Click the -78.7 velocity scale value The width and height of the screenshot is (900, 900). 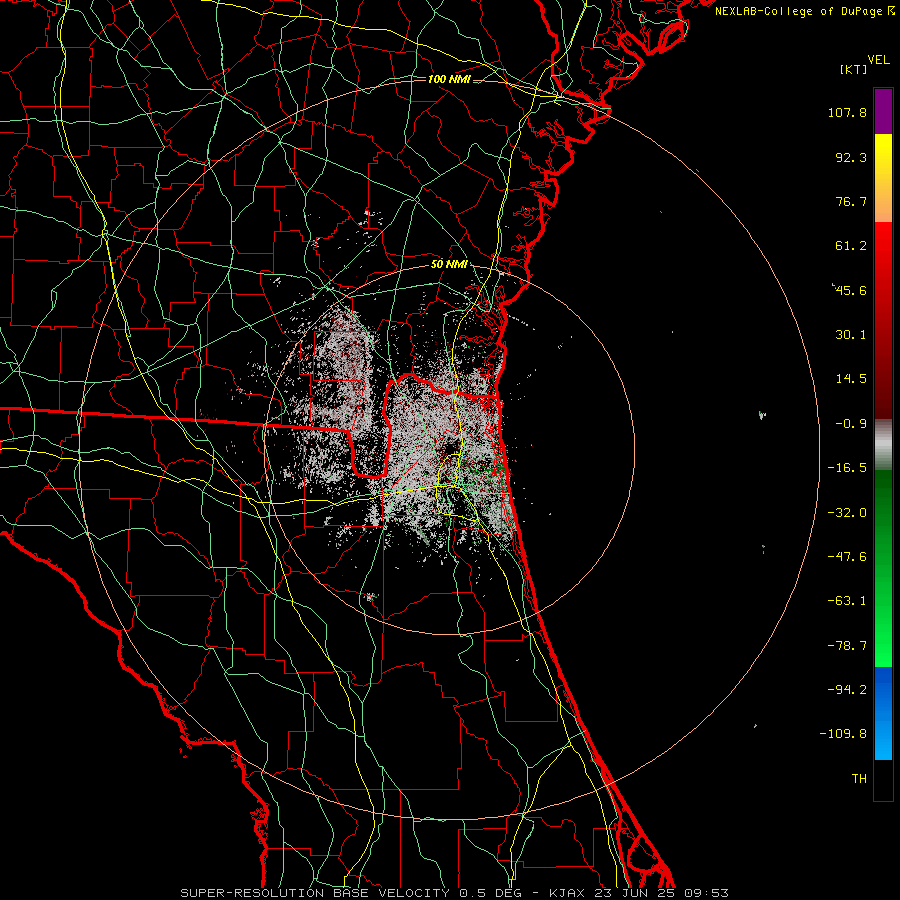847,646
